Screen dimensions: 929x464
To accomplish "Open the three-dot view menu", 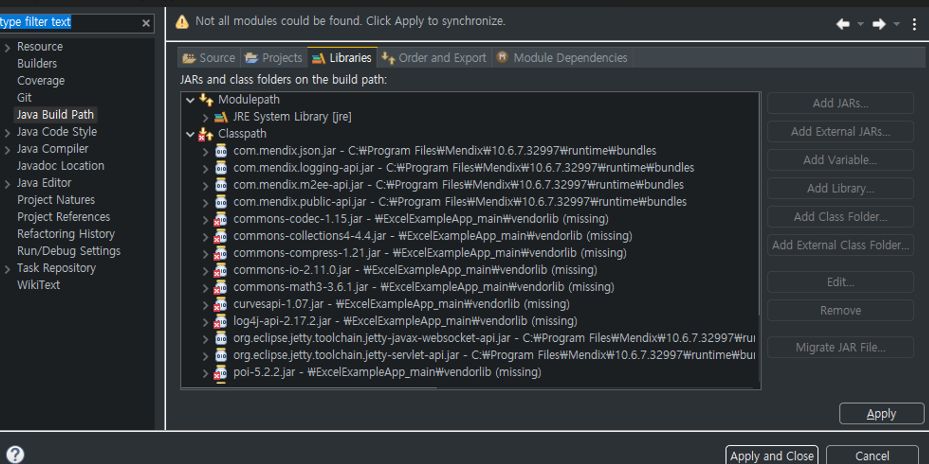I will point(915,24).
